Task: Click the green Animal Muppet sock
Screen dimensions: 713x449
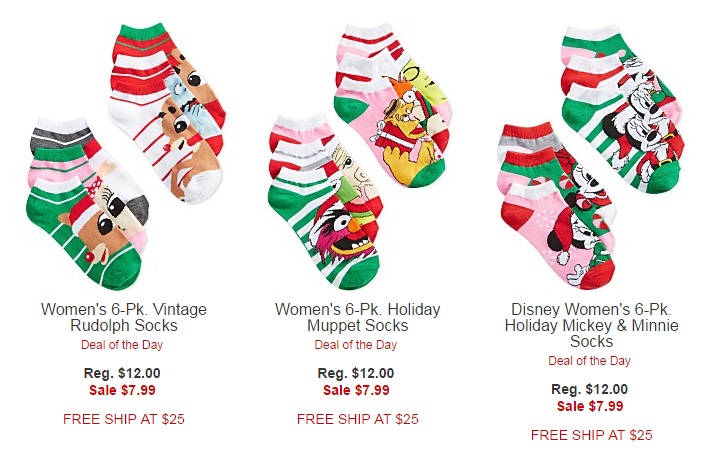Action: 327,237
